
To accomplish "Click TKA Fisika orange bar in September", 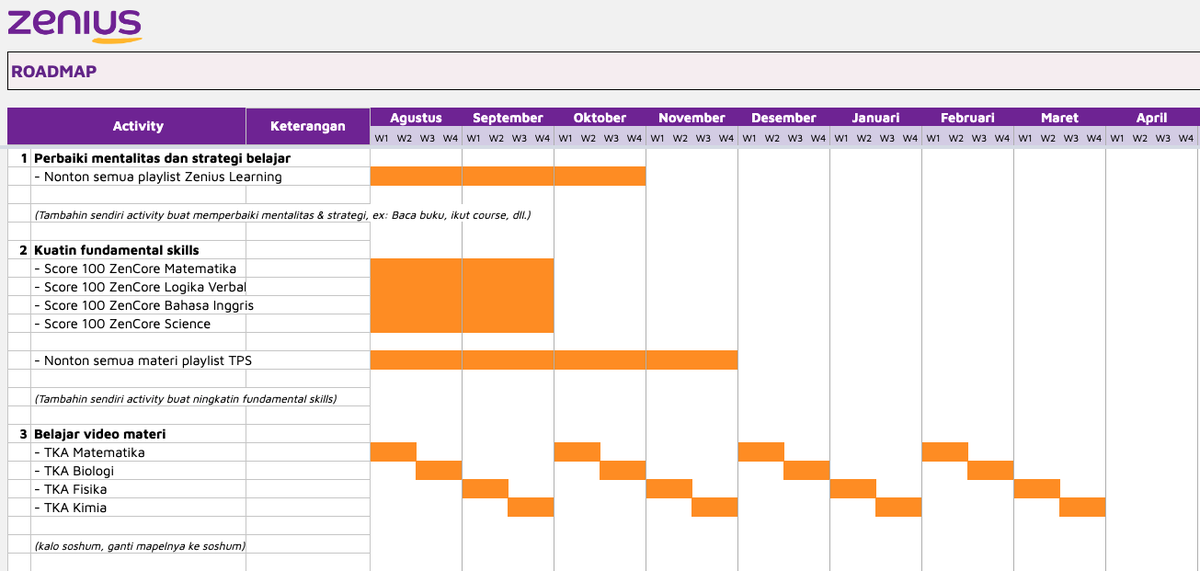I will coord(485,489).
